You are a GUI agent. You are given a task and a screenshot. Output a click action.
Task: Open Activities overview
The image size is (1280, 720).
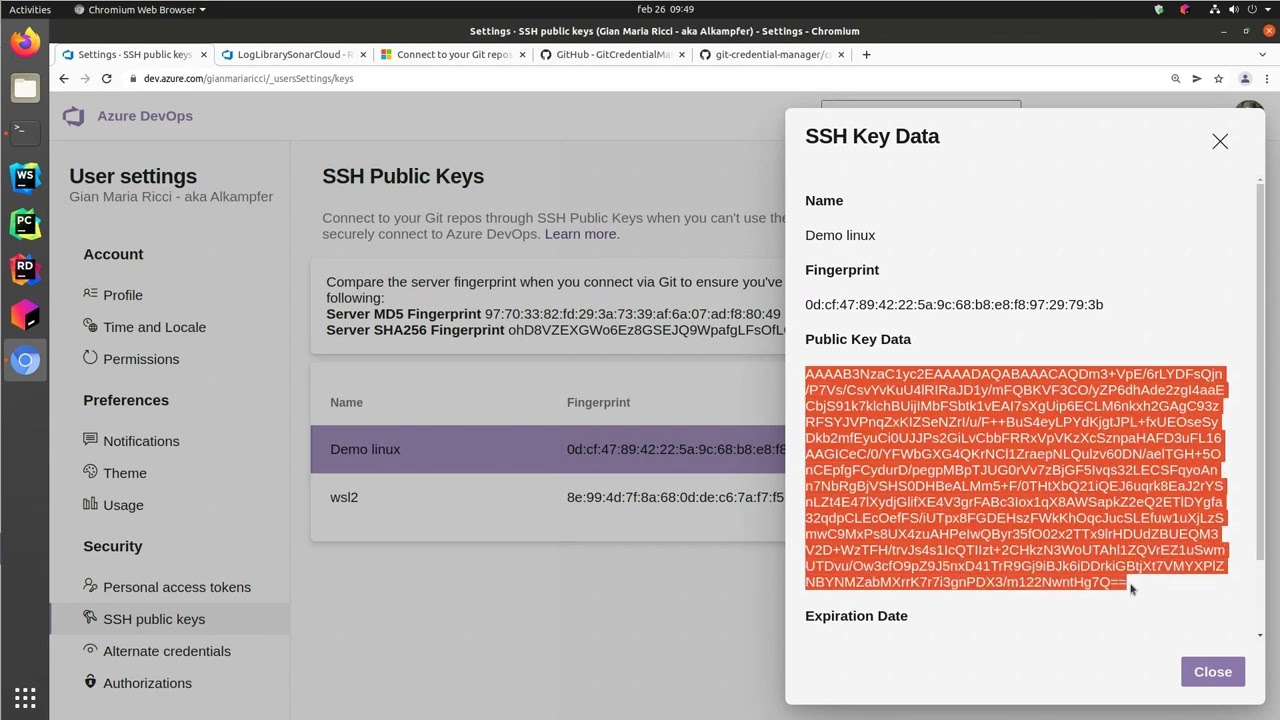[30, 9]
